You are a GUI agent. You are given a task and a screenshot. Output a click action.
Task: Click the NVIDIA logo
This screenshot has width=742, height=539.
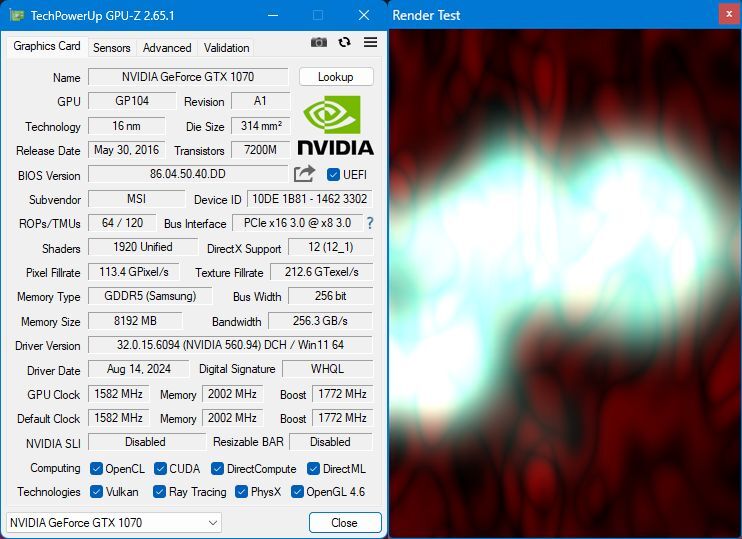pos(336,125)
